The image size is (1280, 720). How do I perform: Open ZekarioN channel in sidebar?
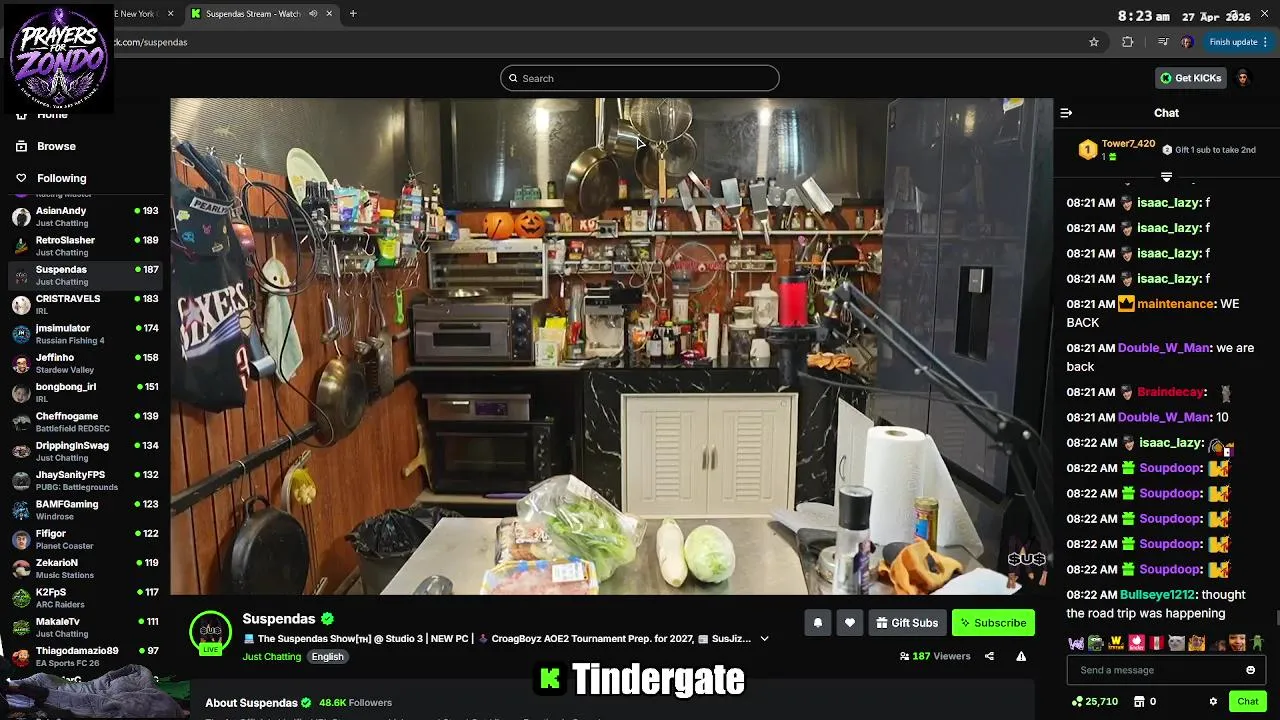[x=84, y=568]
